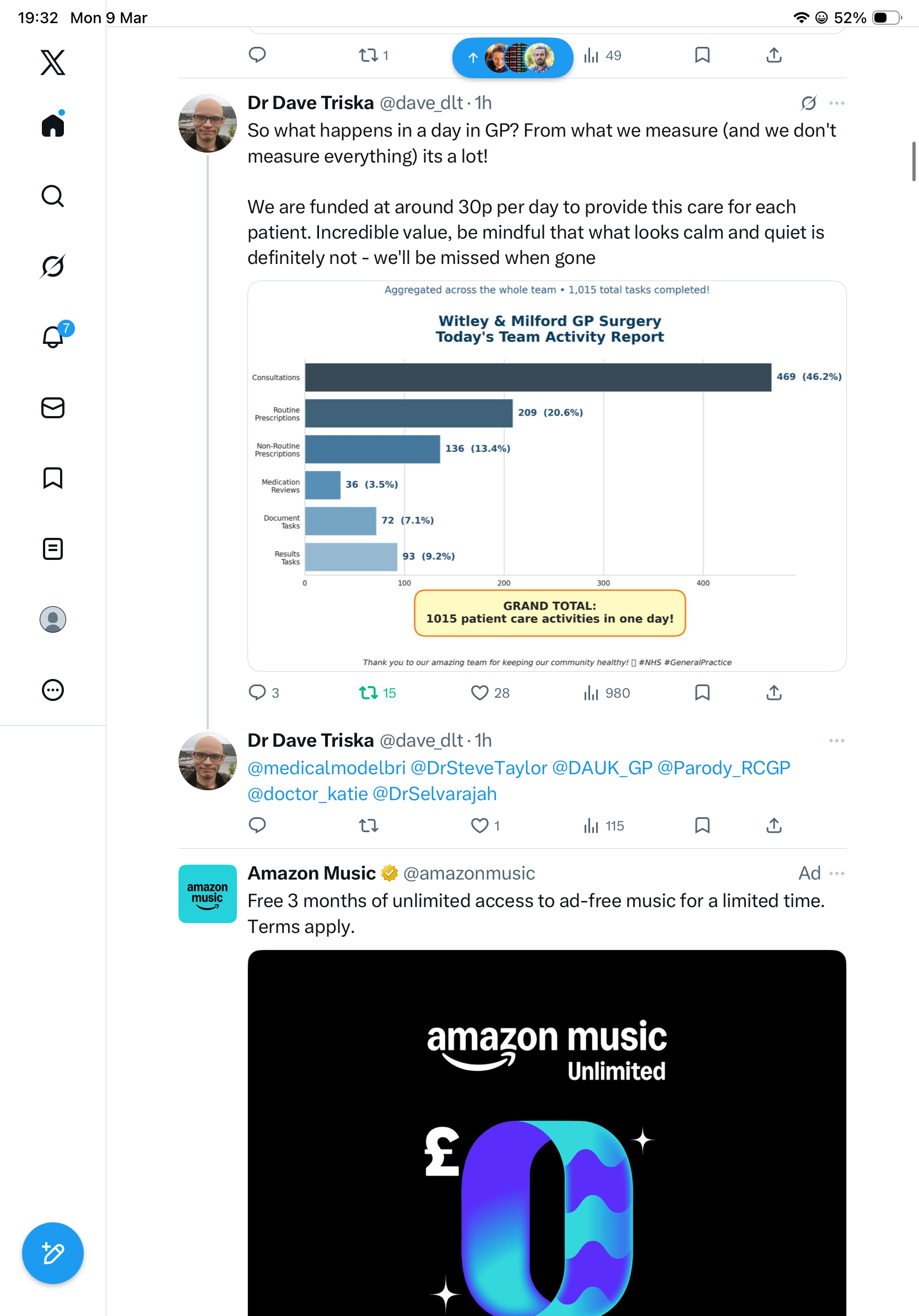Jump to new posts pill

click(x=513, y=58)
